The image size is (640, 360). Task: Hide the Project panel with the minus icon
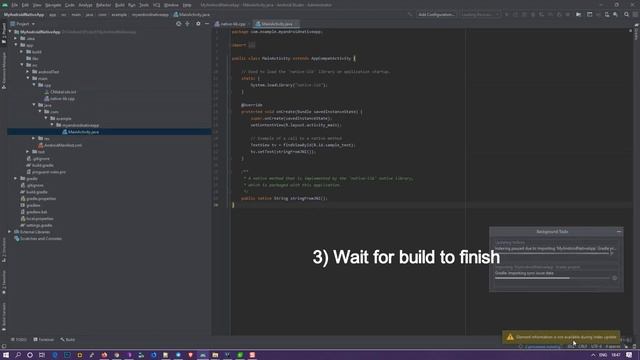[207, 24]
